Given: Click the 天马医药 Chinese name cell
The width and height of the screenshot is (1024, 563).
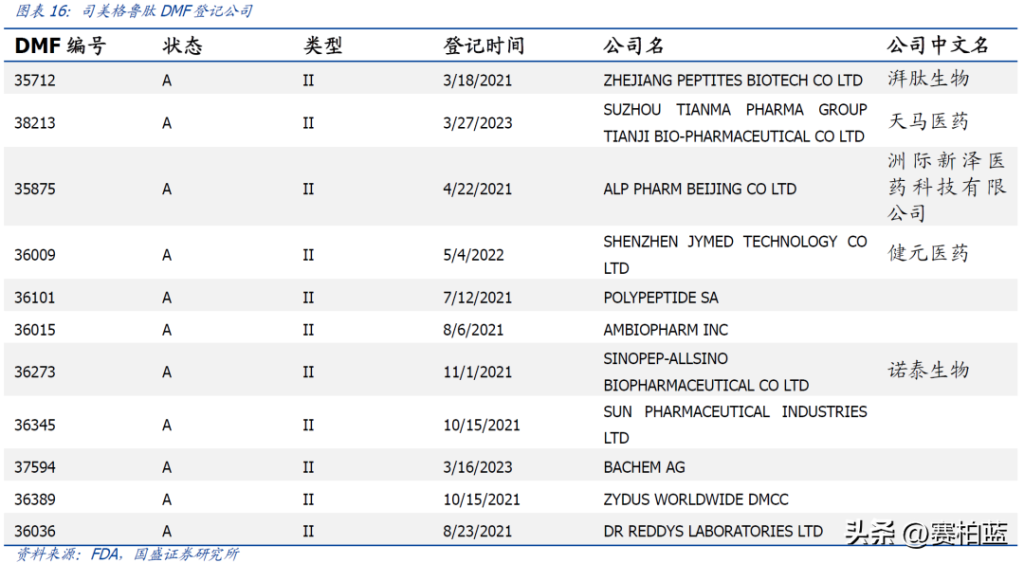Looking at the screenshot, I should 928,122.
